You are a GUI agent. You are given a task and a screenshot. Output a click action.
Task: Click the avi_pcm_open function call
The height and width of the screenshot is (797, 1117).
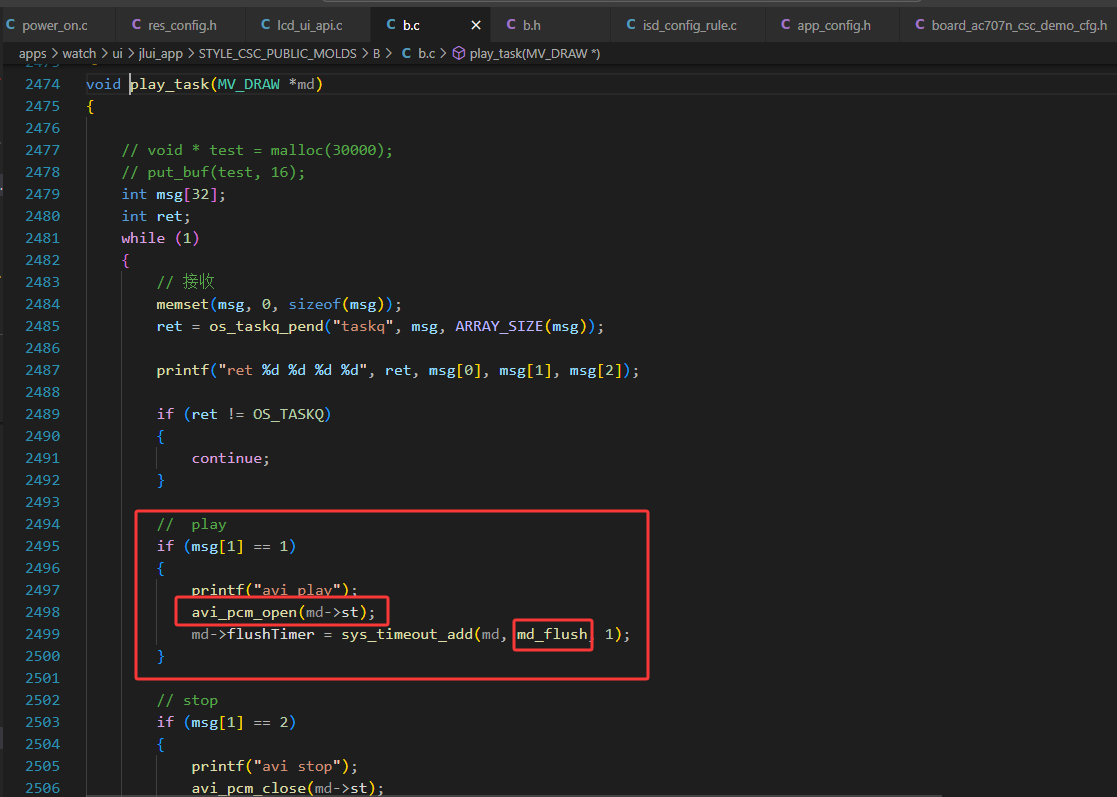[244, 613]
